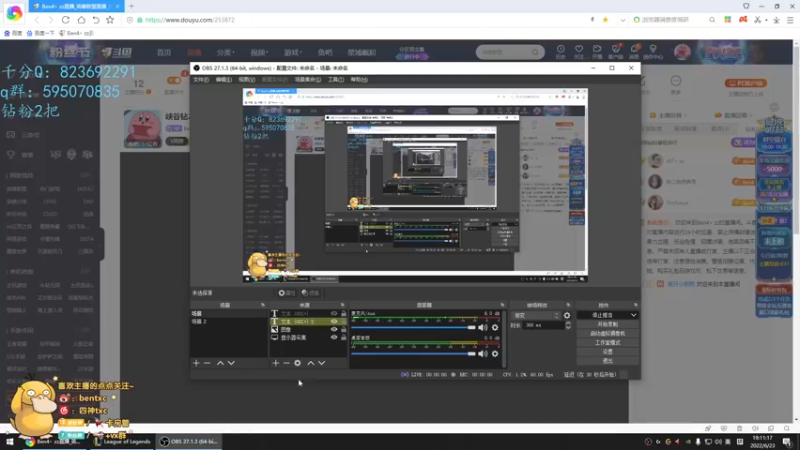
Task: Open the OBS 27.1.3 taskbar item
Action: pyautogui.click(x=189, y=442)
